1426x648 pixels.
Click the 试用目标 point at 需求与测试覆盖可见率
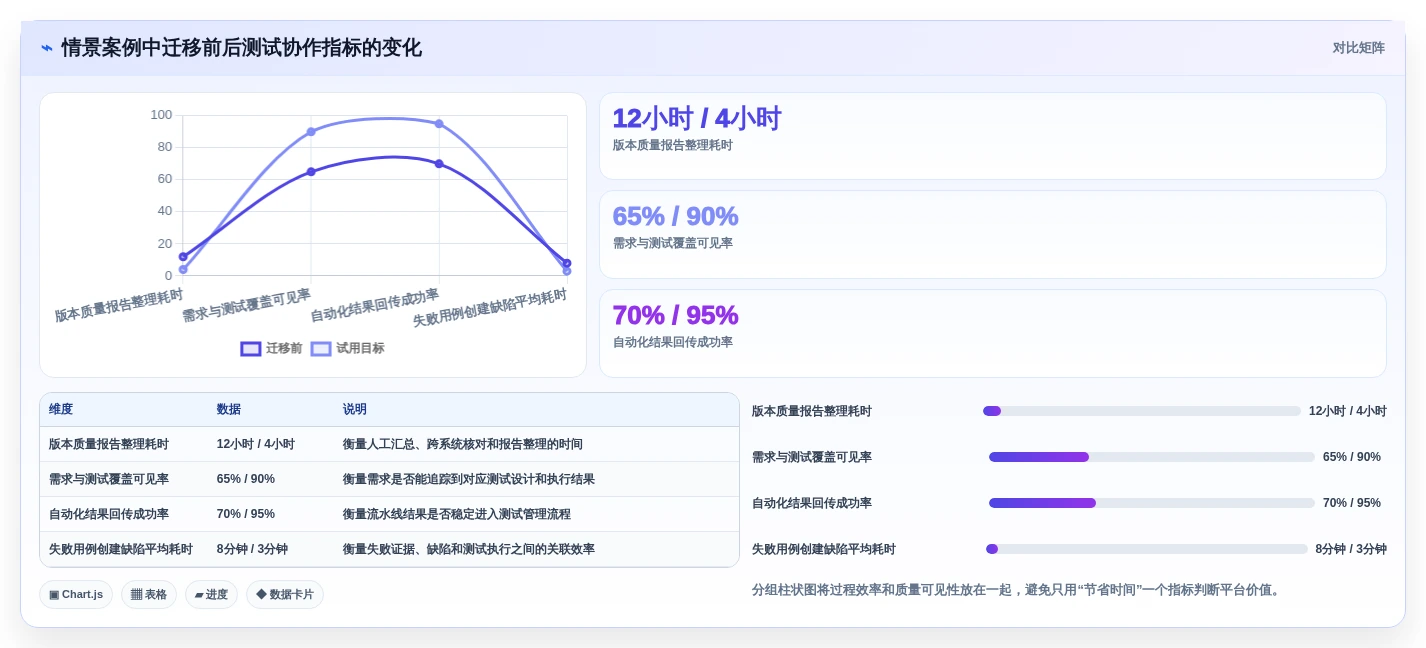point(311,132)
